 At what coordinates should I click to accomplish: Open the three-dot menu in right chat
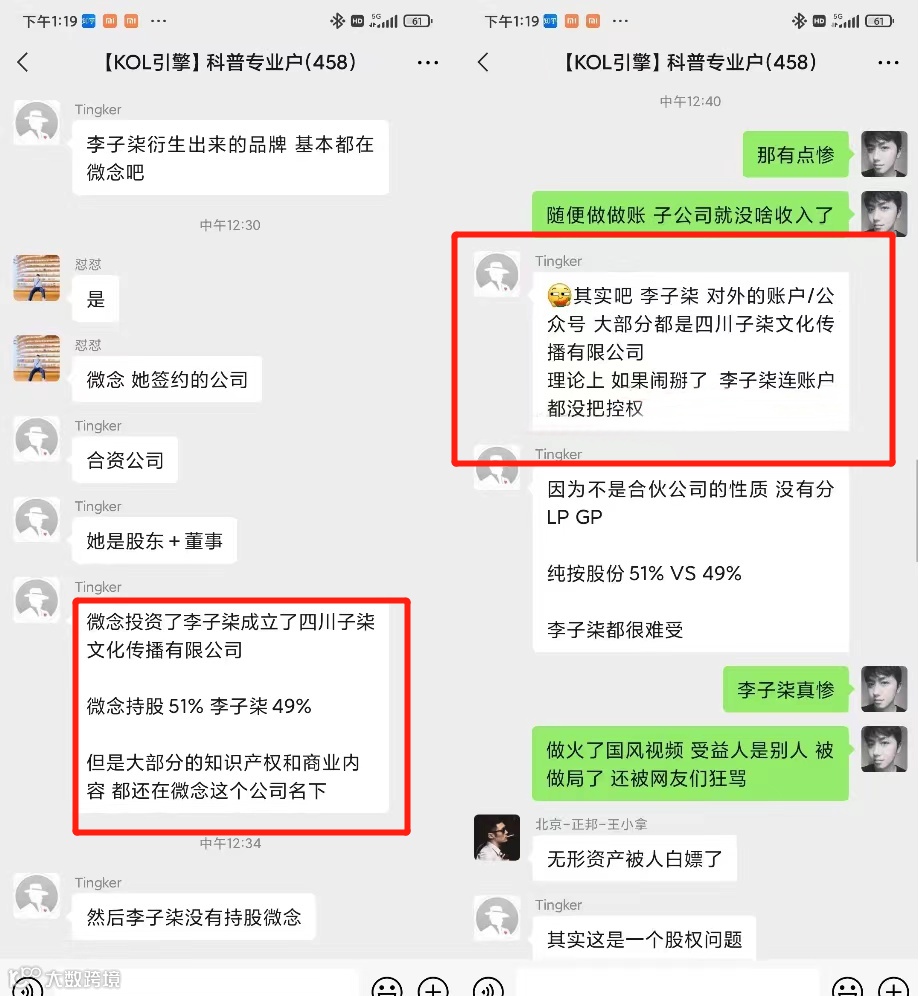pyautogui.click(x=888, y=63)
